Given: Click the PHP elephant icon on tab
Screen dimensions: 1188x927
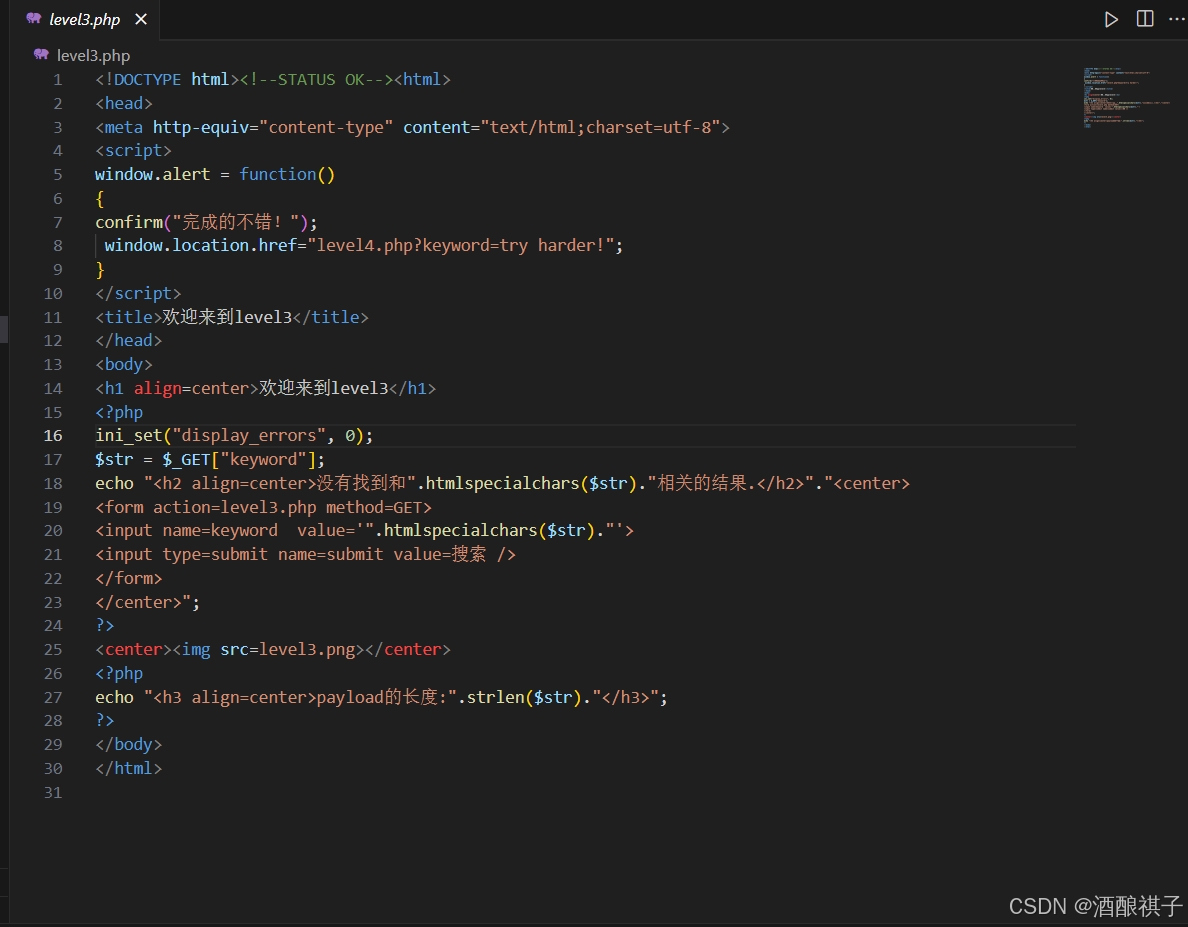Looking at the screenshot, I should (34, 18).
